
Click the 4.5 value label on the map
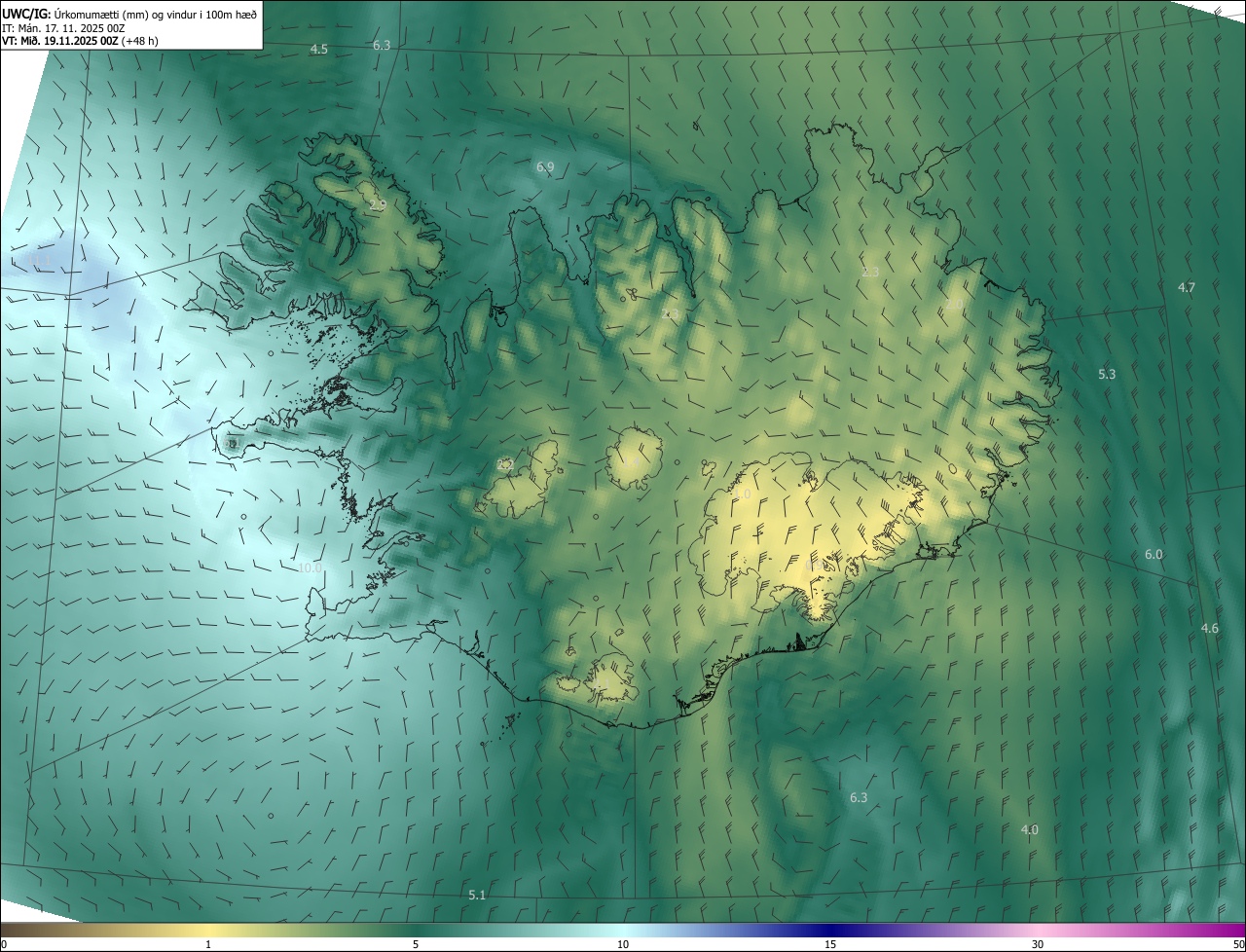click(319, 50)
